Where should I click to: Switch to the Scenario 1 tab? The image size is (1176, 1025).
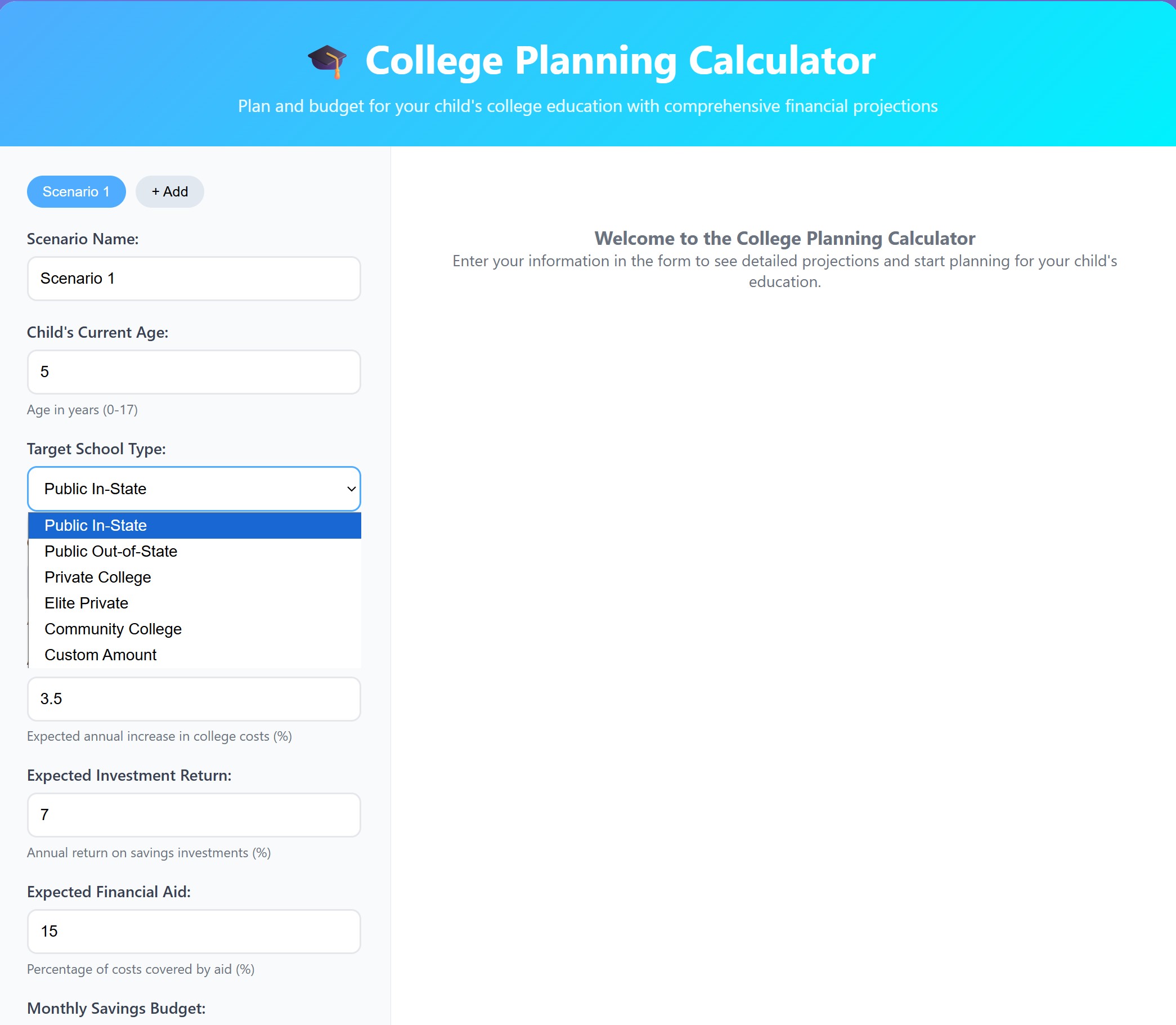coord(76,191)
